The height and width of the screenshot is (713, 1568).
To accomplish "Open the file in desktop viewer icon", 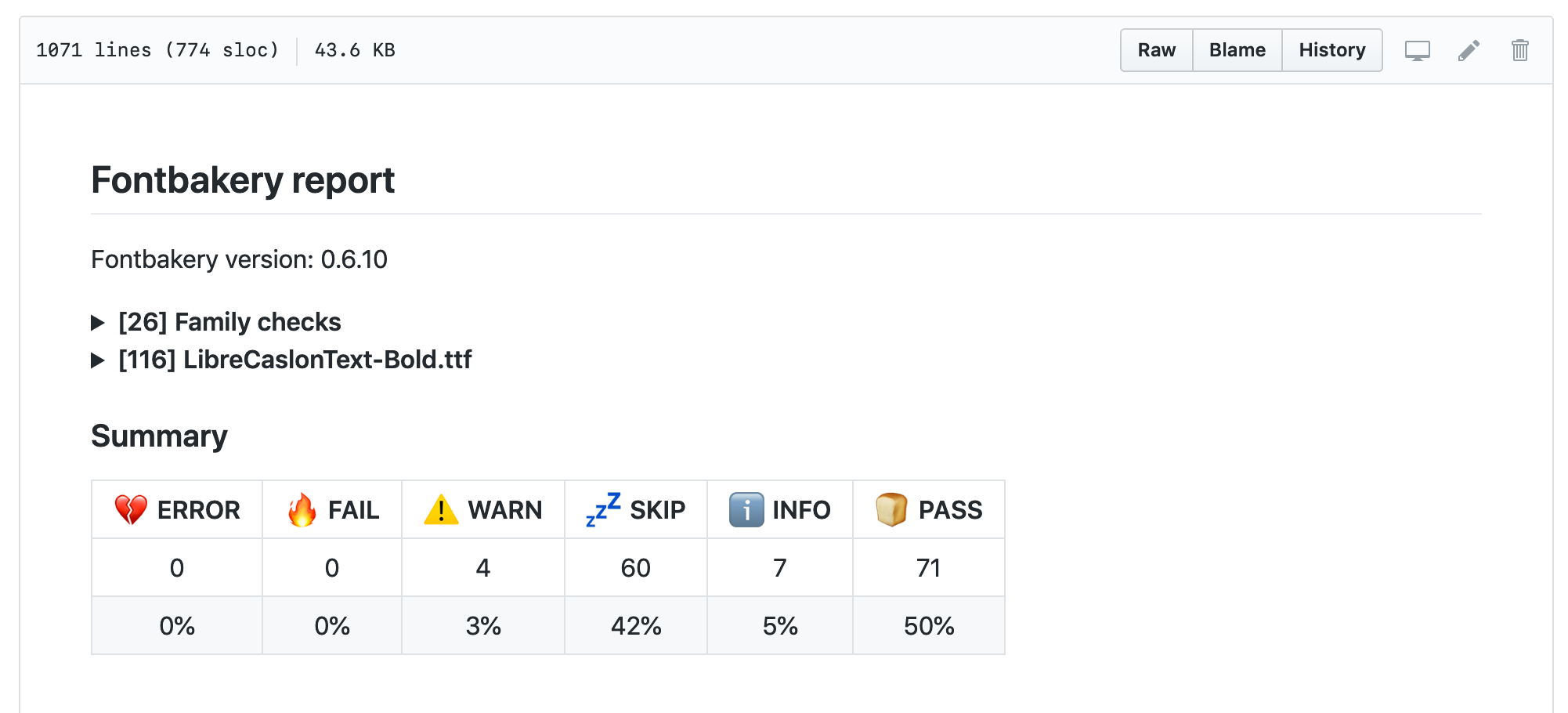I will (1418, 50).
